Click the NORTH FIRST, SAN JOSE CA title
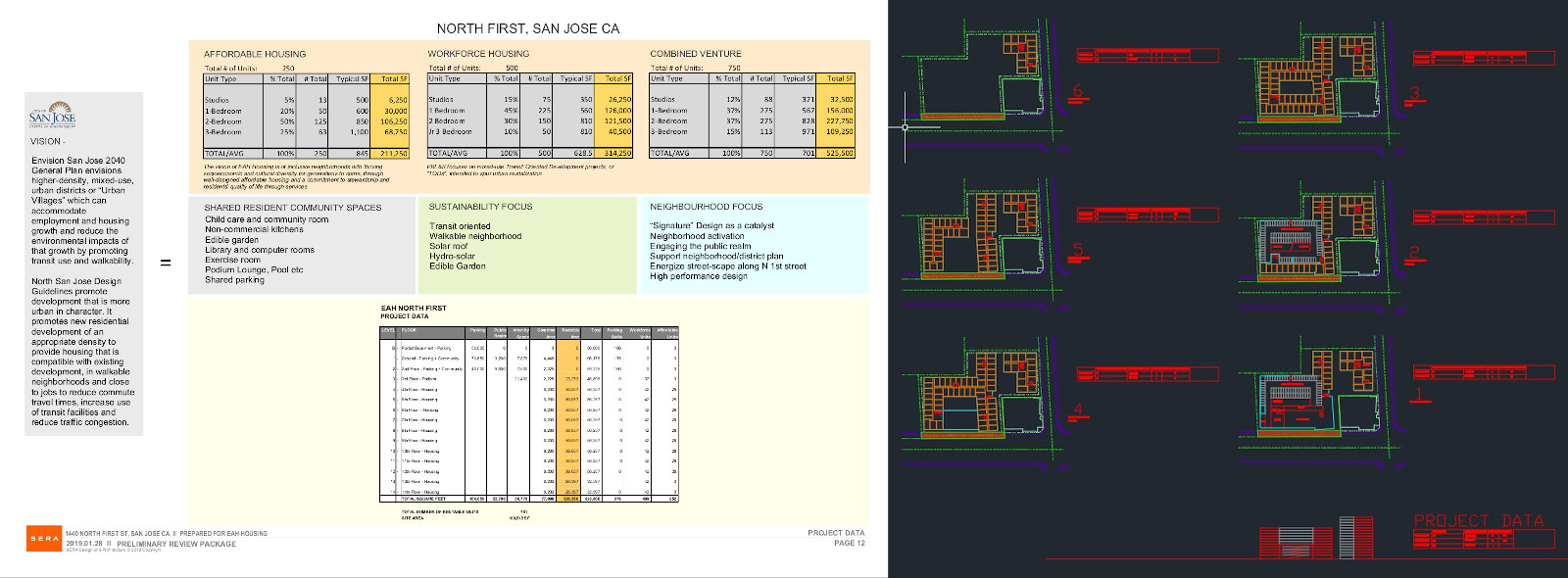This screenshot has height=578, width=1568. pyautogui.click(x=528, y=28)
